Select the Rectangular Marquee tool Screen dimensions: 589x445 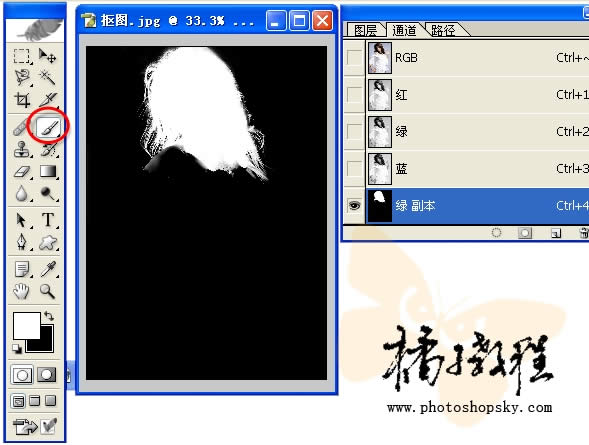point(21,56)
